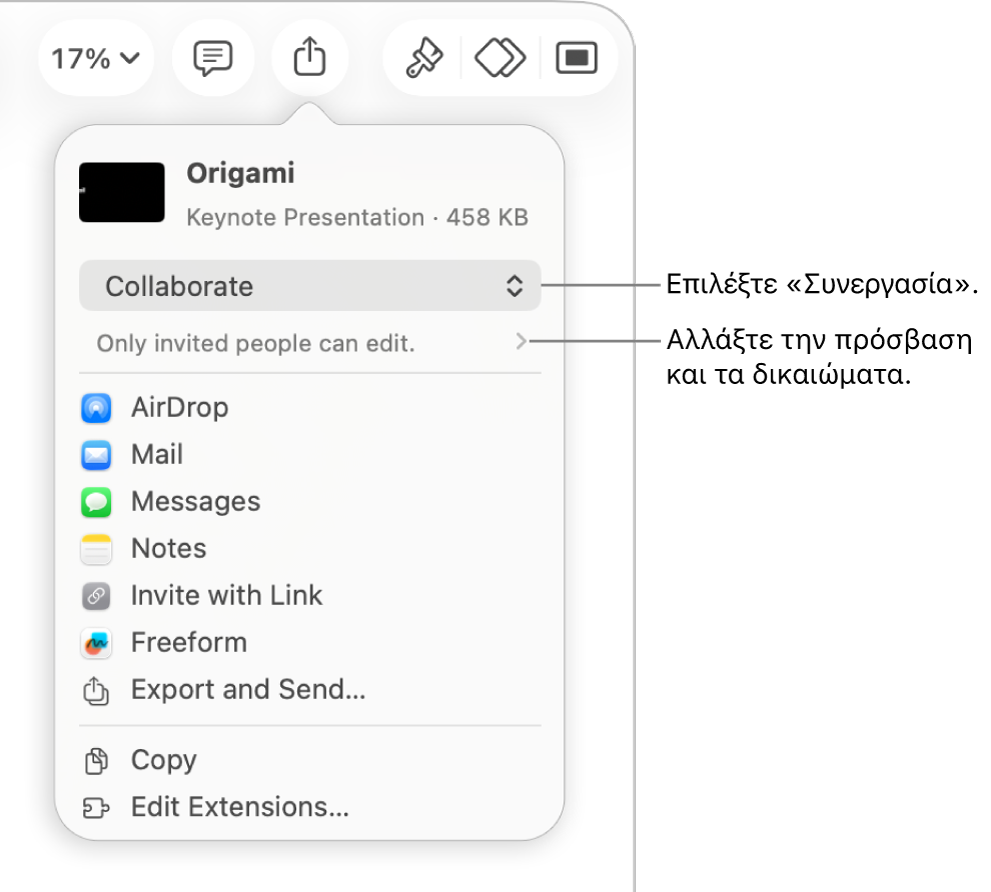Click the AirDrop icon
Image resolution: width=991 pixels, height=892 pixels.
(96, 408)
